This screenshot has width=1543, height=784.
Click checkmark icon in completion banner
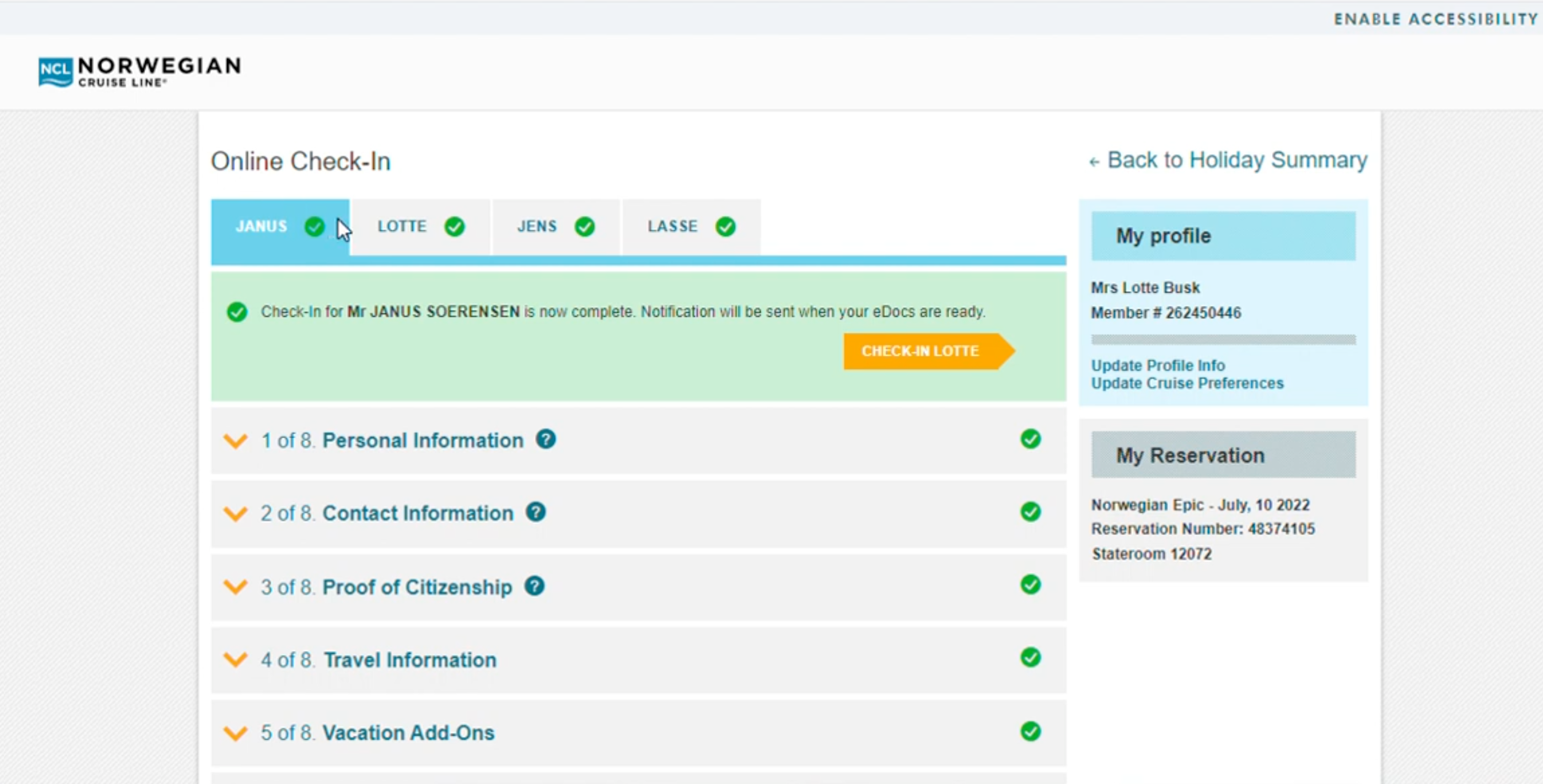point(237,312)
